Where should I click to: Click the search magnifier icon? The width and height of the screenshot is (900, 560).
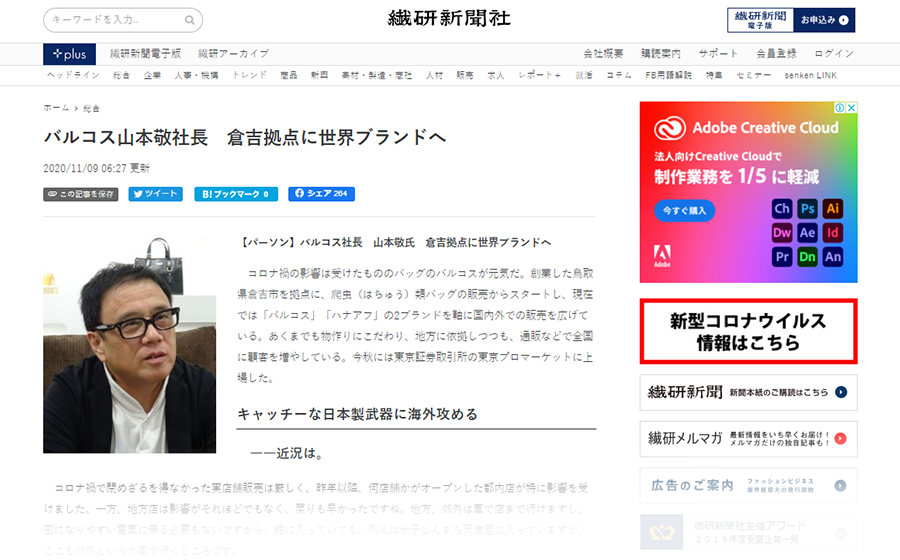[x=189, y=20]
